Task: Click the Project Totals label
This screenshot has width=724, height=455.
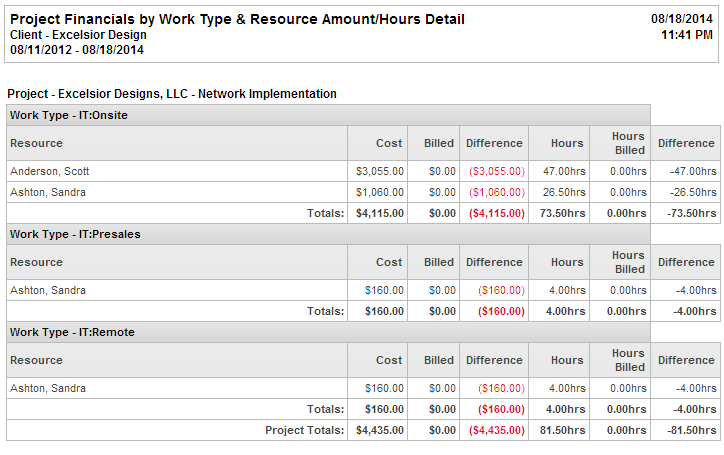Action: coord(304,430)
